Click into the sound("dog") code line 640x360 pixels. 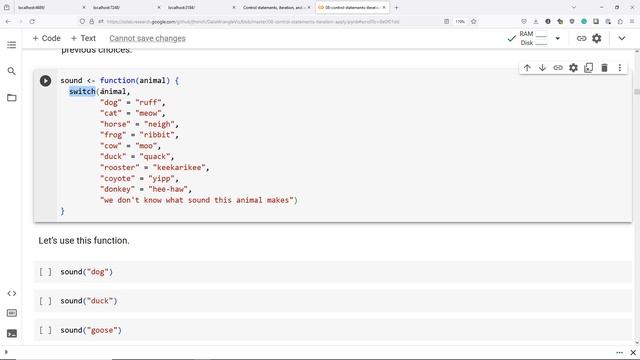click(x=87, y=272)
